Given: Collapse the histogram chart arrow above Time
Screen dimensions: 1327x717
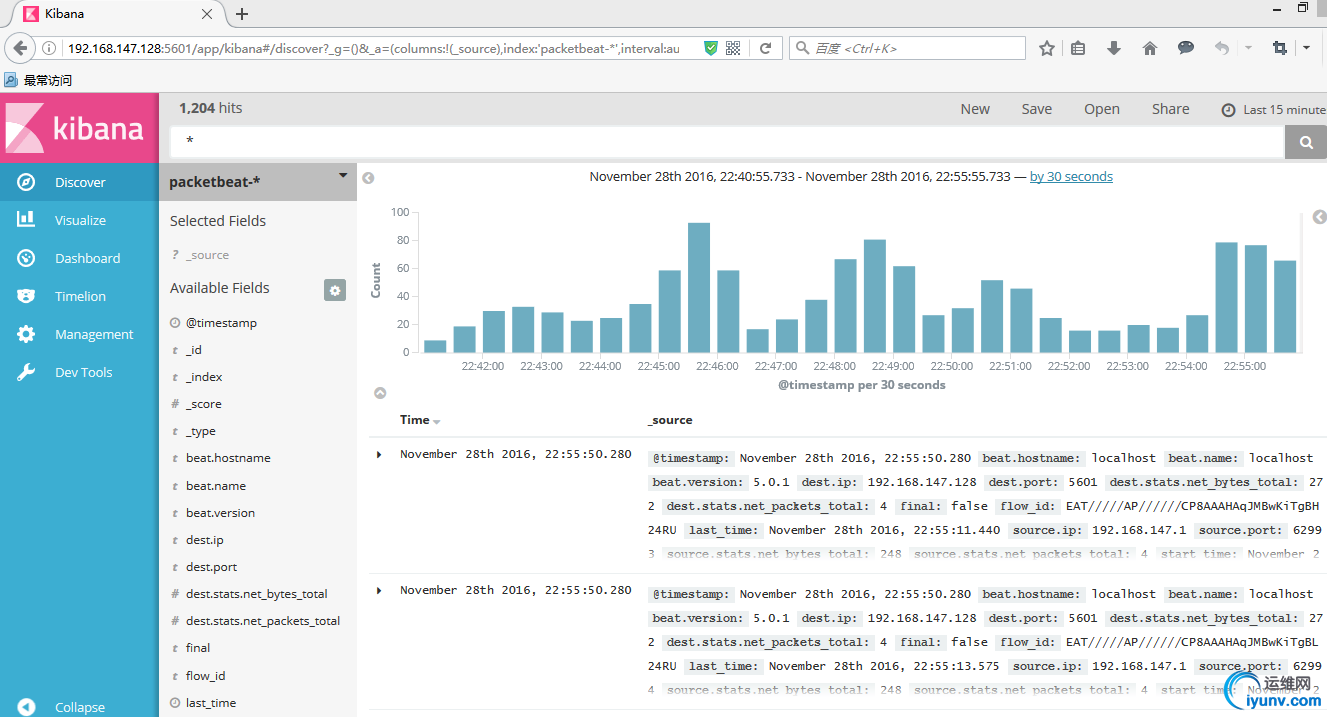Looking at the screenshot, I should pos(380,393).
